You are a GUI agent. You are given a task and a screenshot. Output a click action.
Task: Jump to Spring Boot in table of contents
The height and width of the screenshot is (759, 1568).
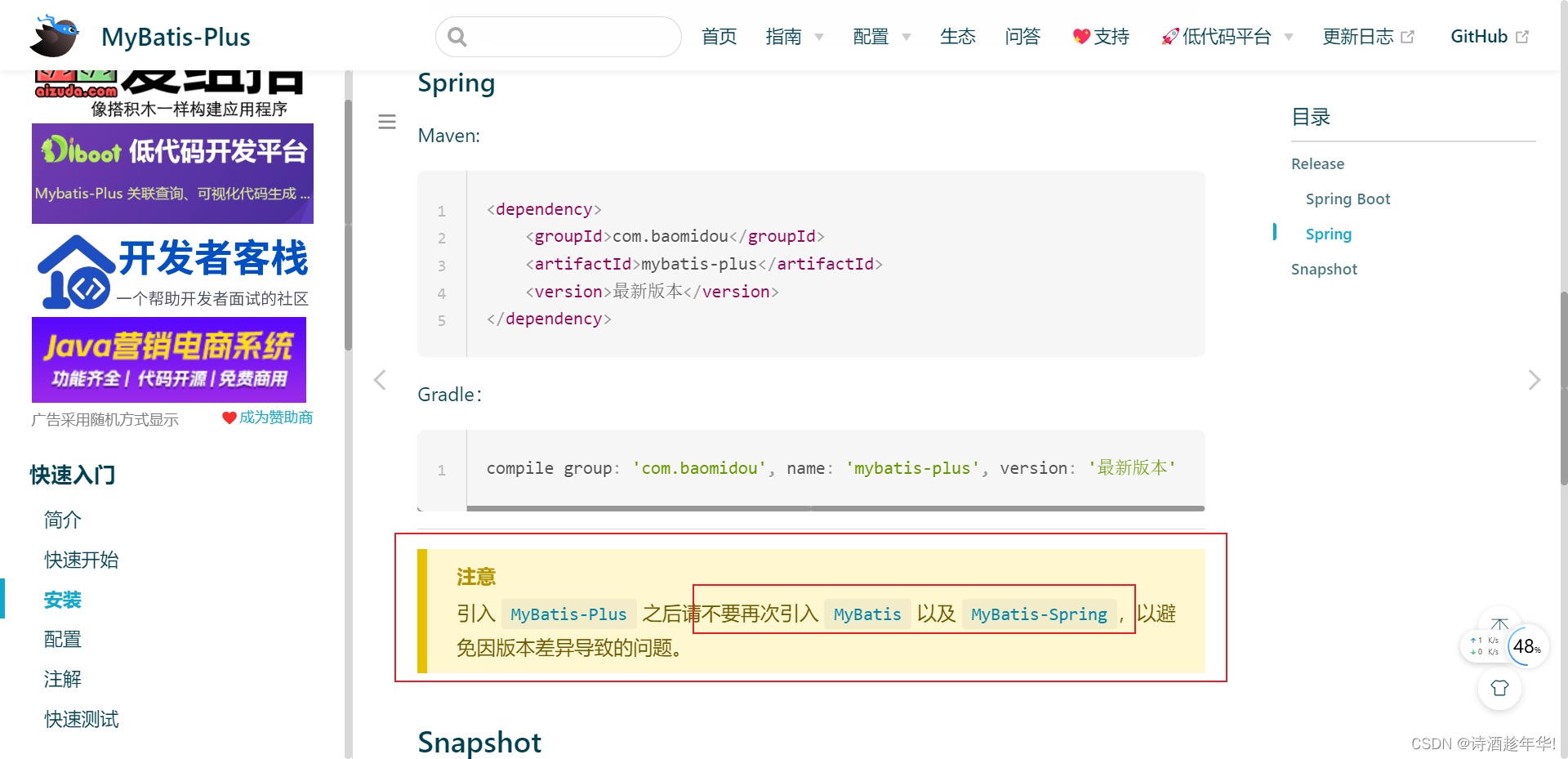tap(1347, 199)
